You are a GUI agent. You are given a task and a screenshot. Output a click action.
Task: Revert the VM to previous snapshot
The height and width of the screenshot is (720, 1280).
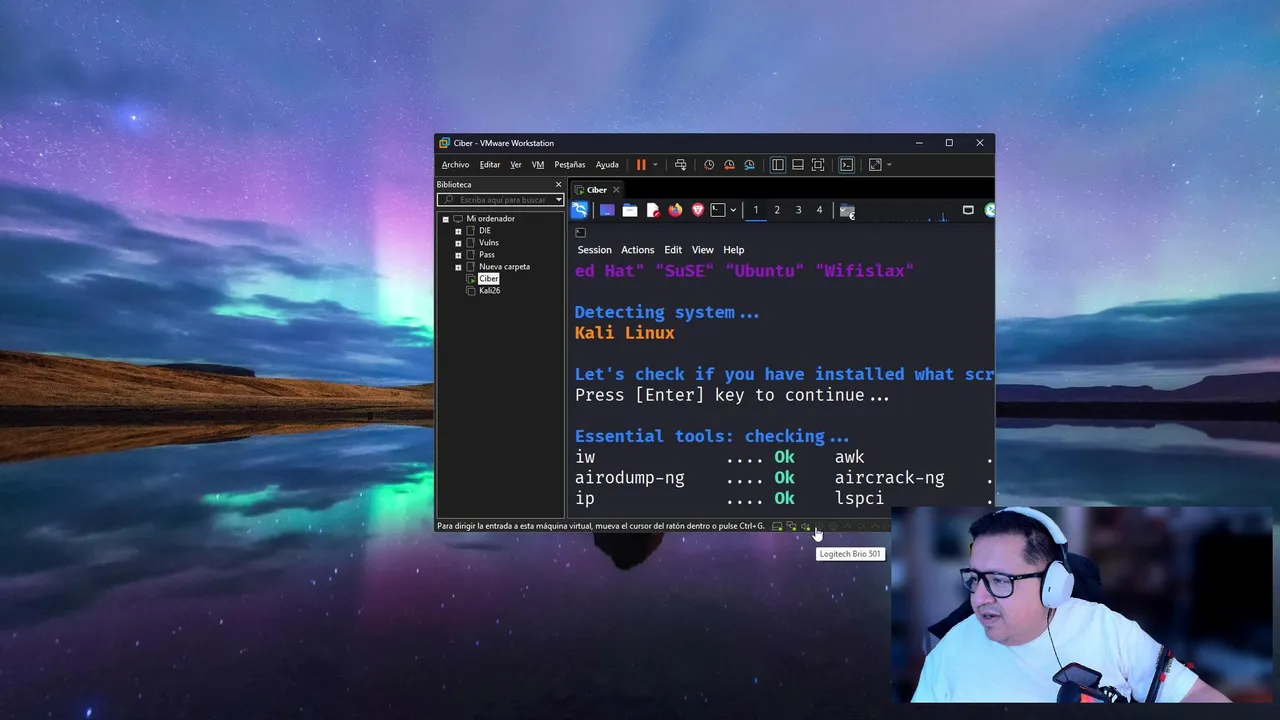tap(729, 165)
